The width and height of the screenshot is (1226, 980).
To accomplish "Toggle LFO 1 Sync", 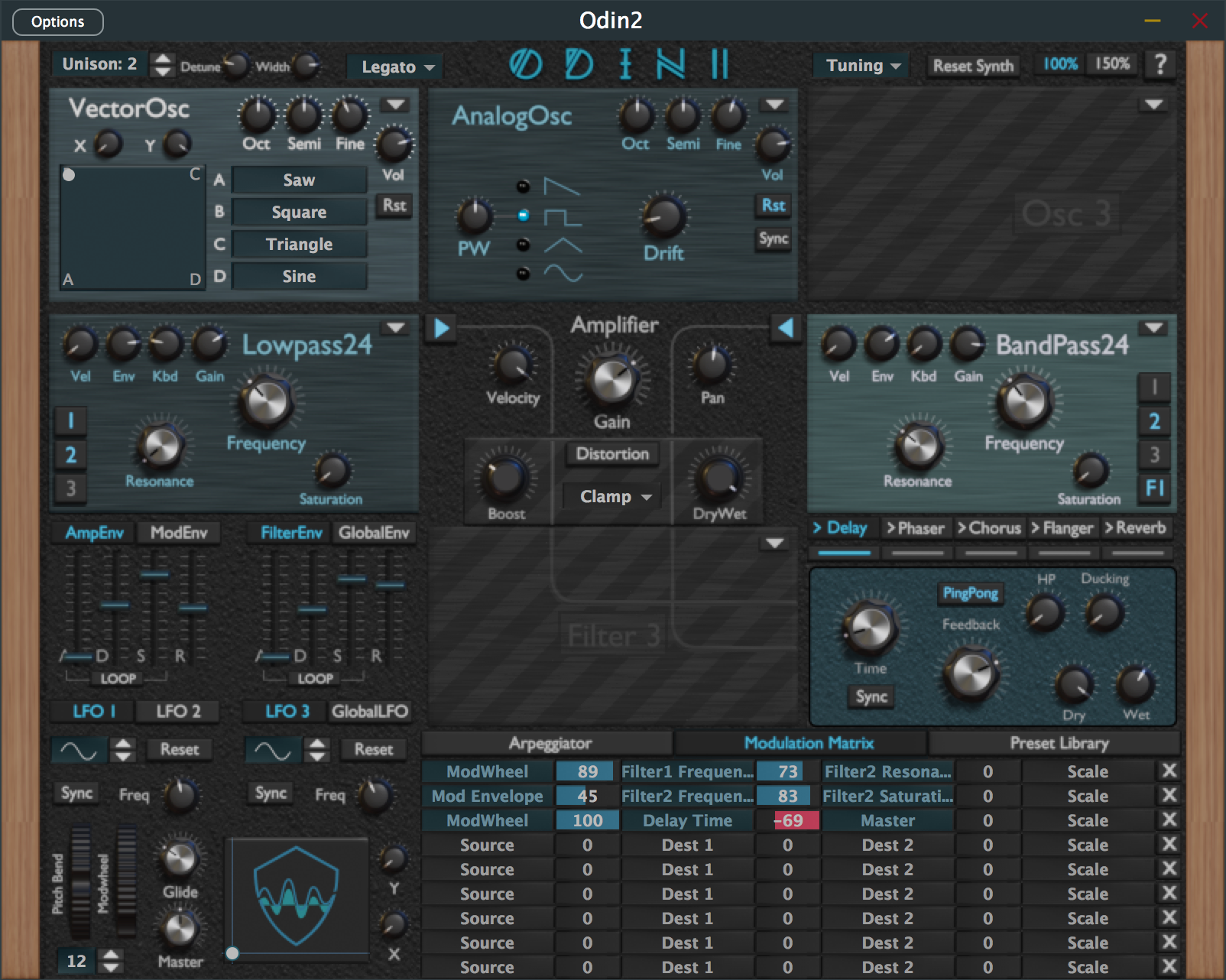I will [77, 793].
